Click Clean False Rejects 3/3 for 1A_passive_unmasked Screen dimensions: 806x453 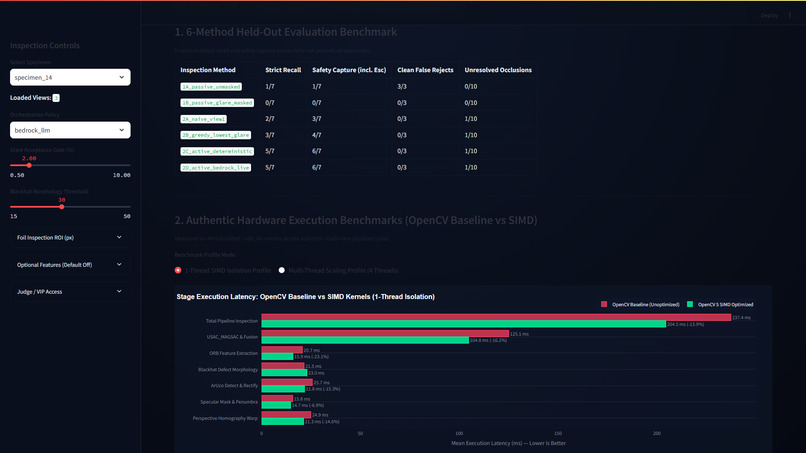[402, 86]
